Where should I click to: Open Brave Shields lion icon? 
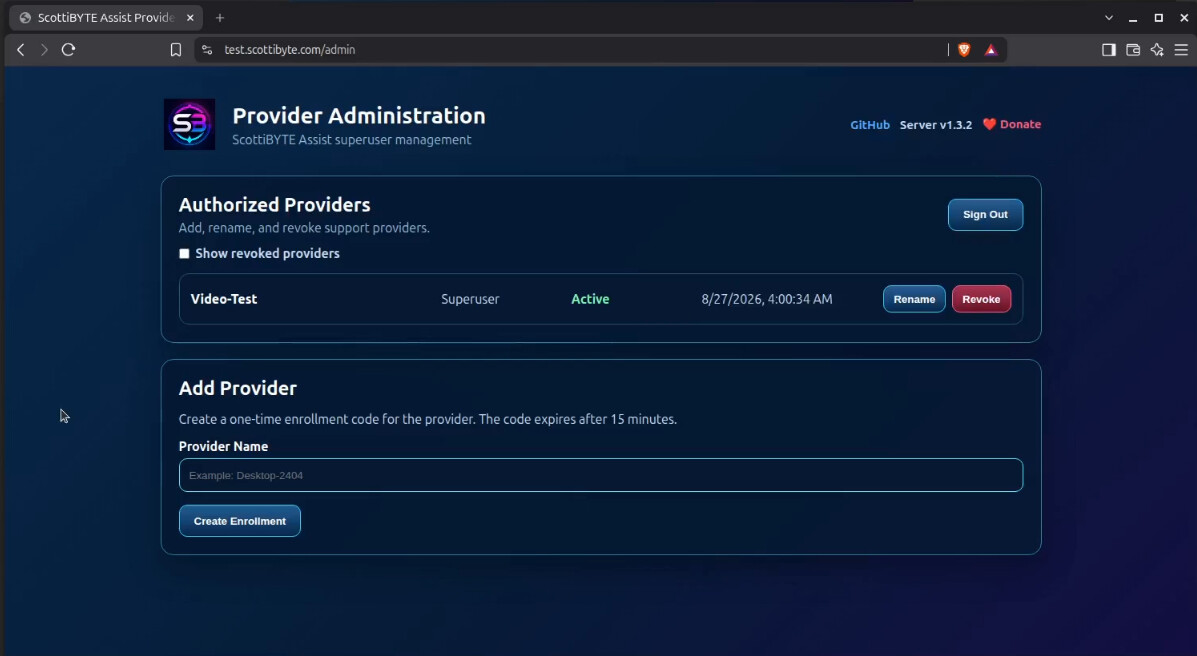(964, 50)
